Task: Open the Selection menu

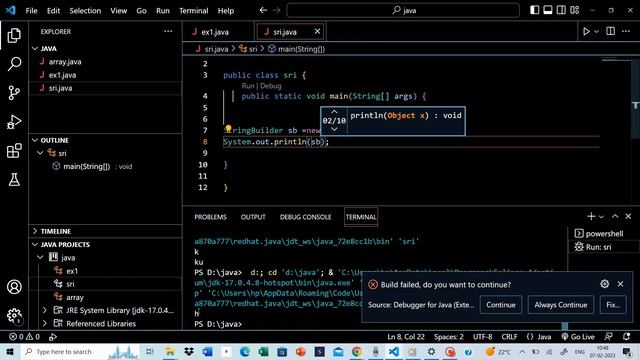Action: 85,11
